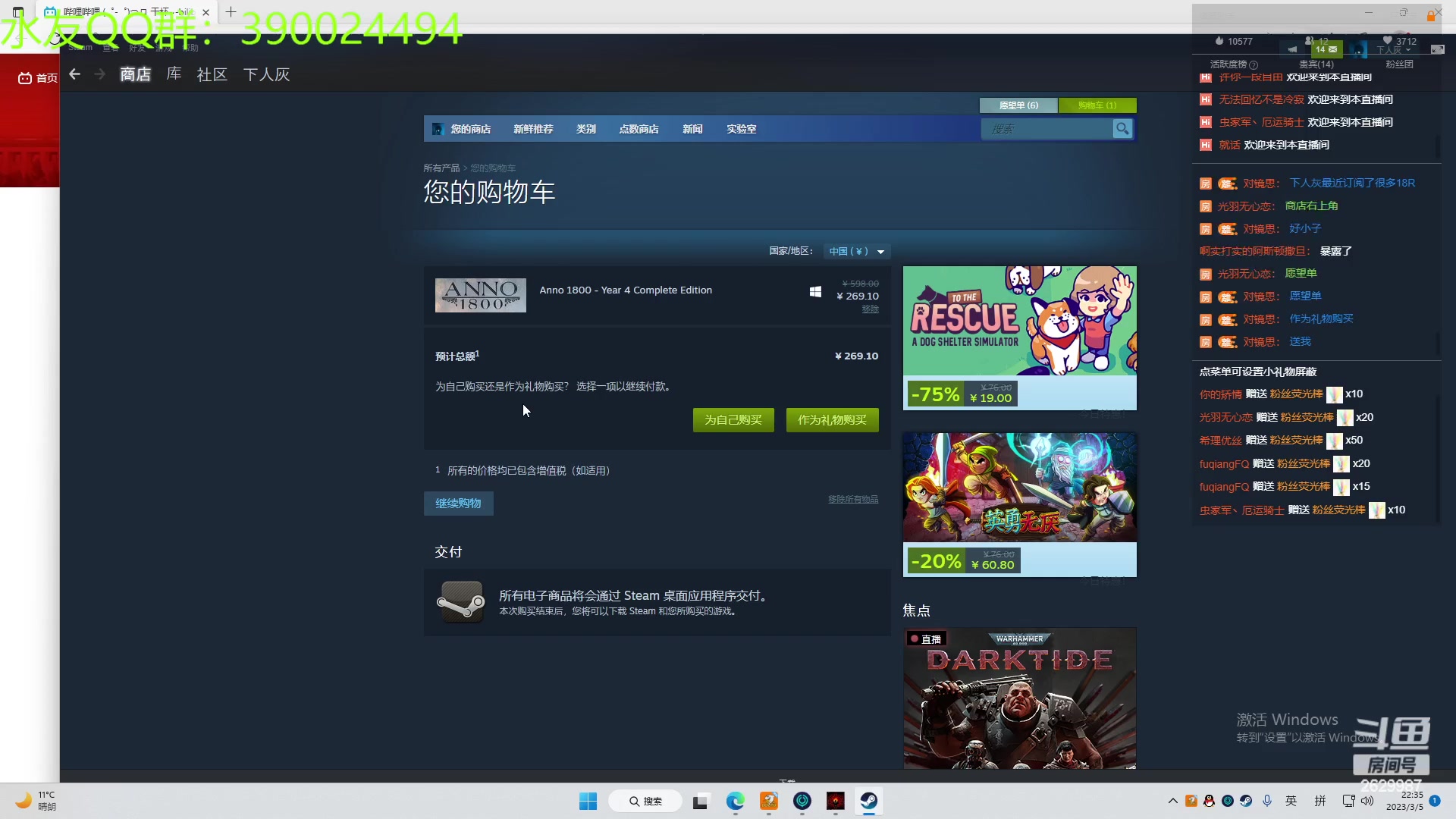The height and width of the screenshot is (819, 1456).
Task: Click the 作为礼物购买 button
Action: (832, 420)
